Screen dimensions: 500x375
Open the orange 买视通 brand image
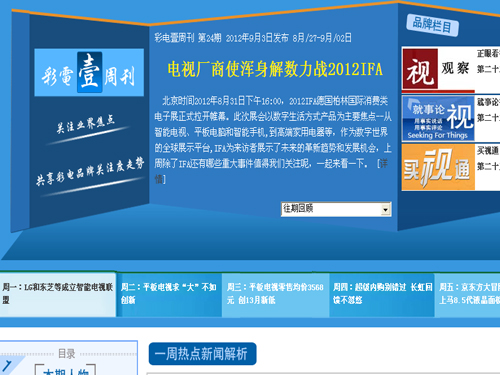pyautogui.click(x=438, y=167)
